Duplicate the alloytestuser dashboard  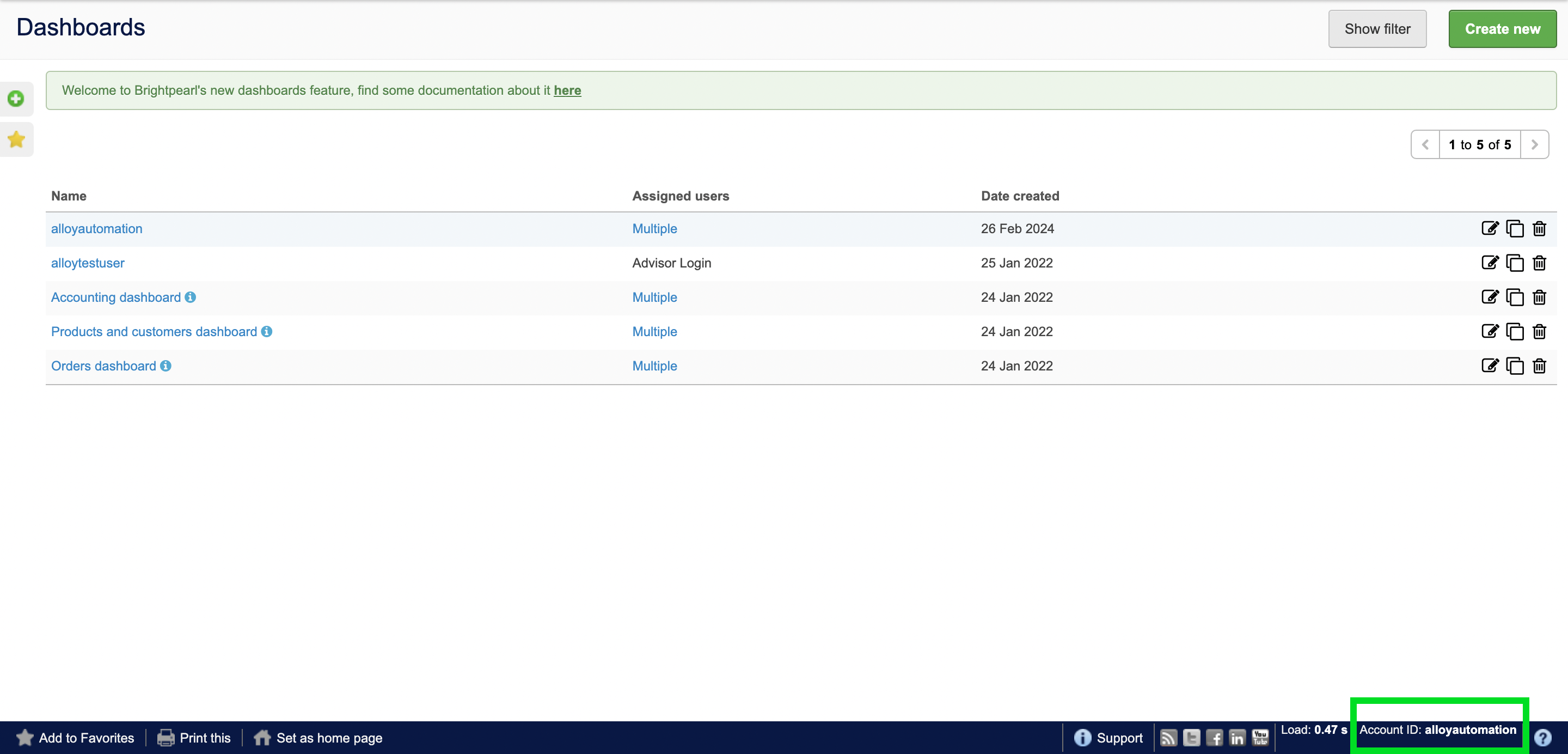tap(1515, 263)
